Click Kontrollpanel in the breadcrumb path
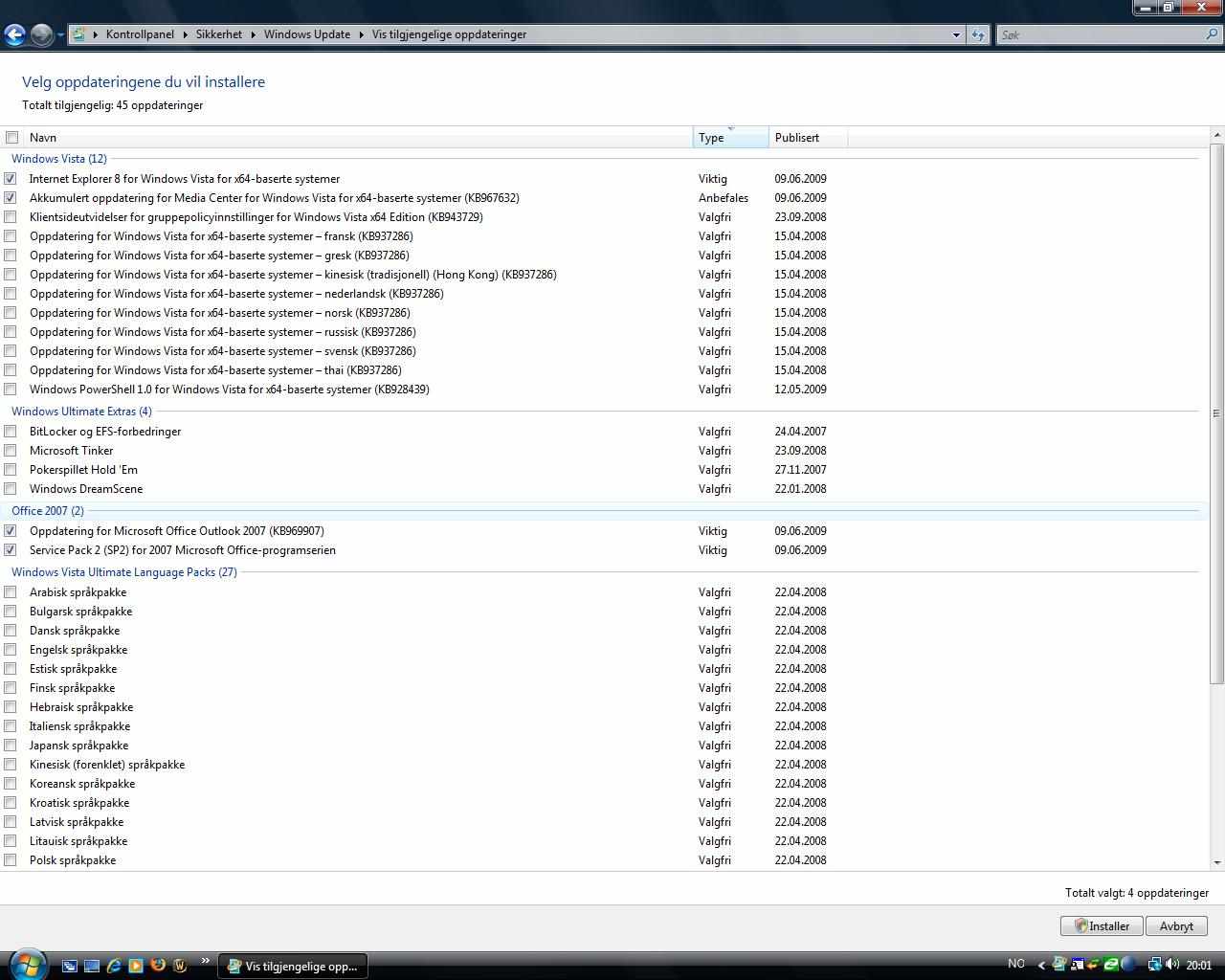 tap(140, 34)
